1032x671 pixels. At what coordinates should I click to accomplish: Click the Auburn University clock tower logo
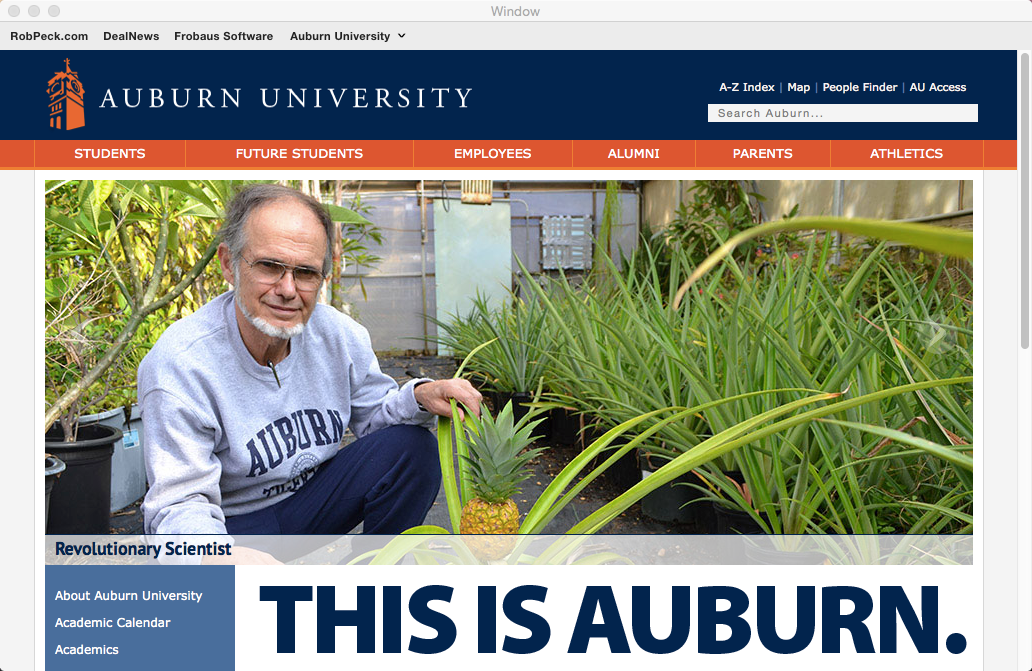[66, 95]
